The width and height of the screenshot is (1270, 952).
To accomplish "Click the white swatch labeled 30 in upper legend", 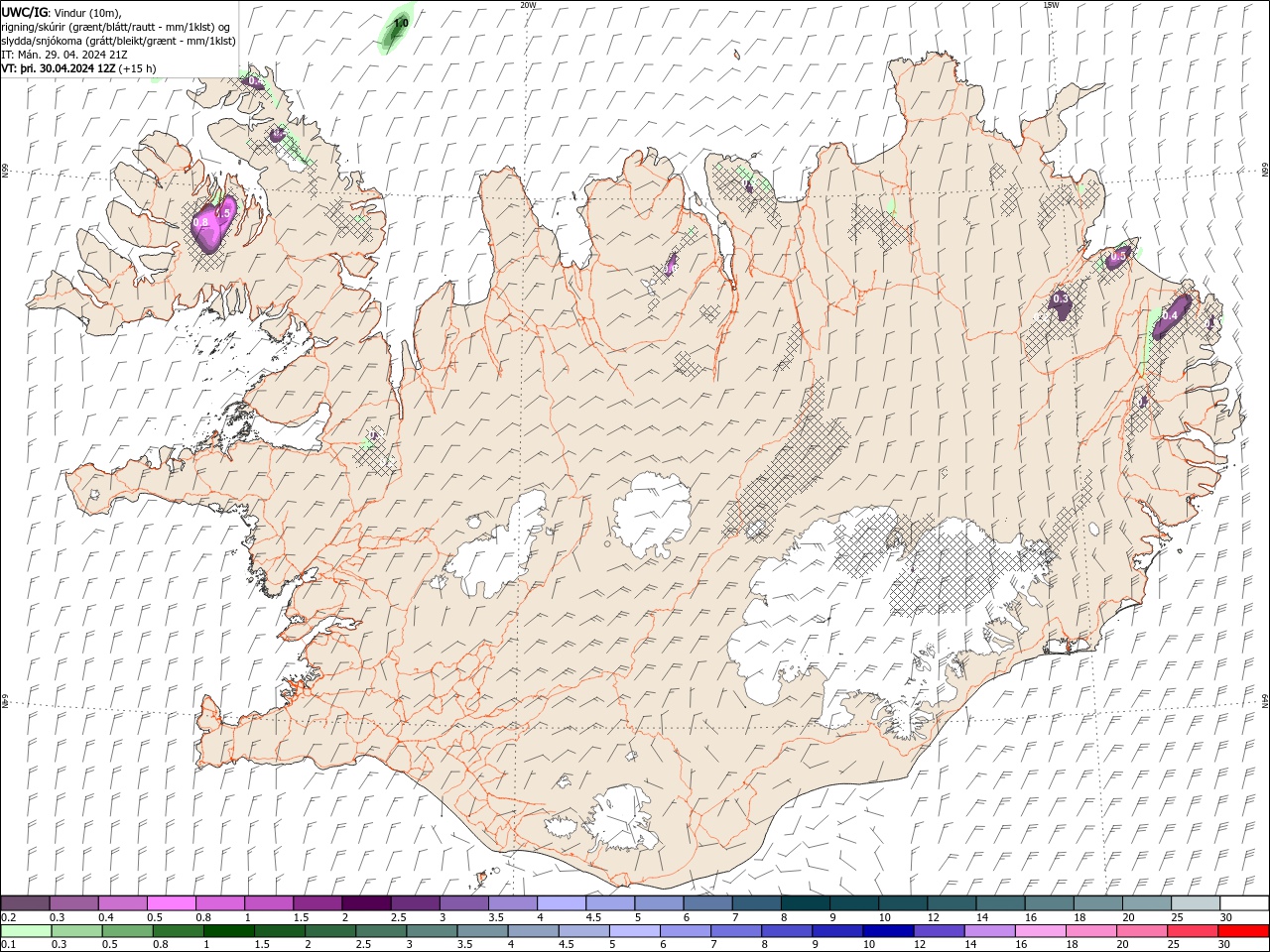I will (1243, 903).
